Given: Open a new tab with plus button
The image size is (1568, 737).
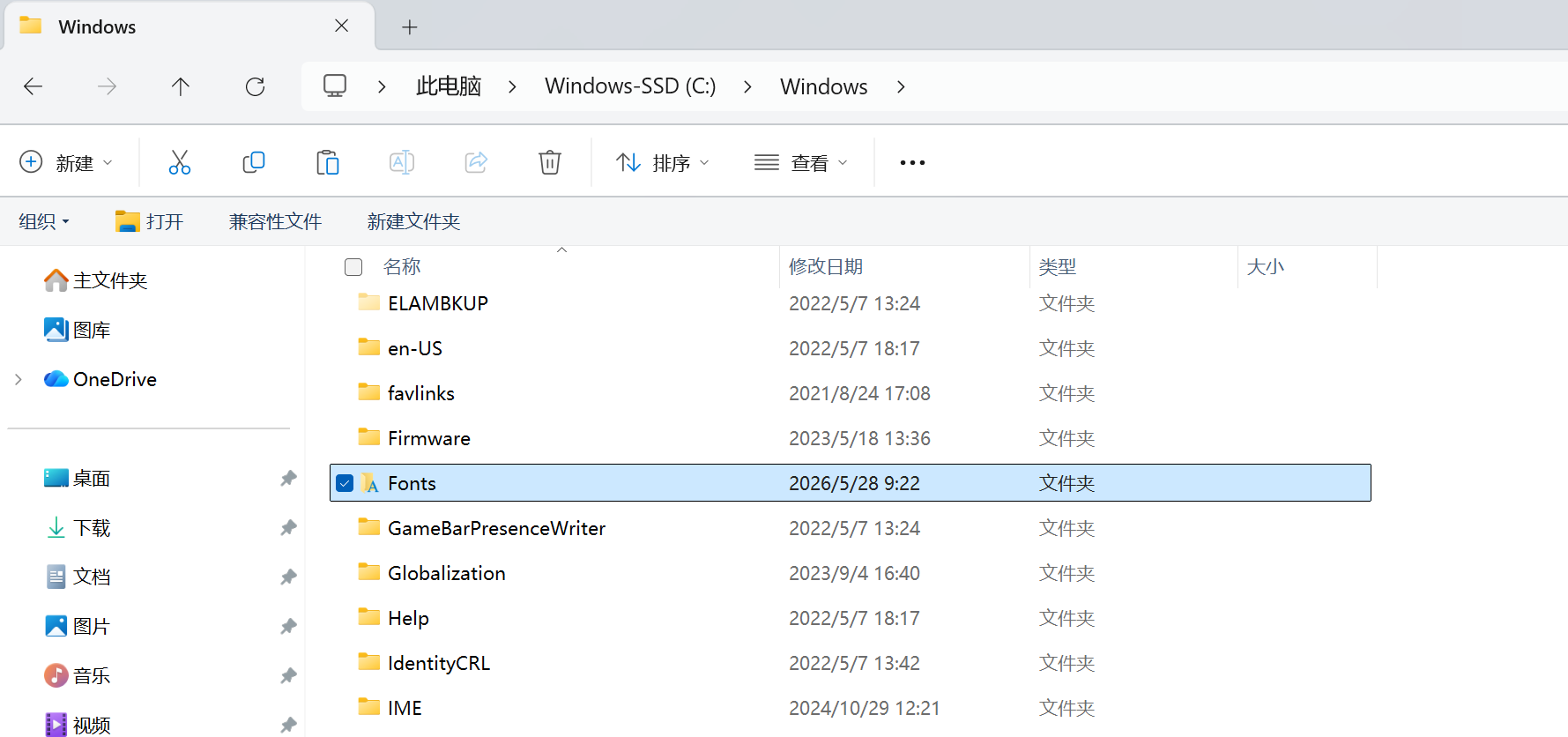Looking at the screenshot, I should coord(409,27).
